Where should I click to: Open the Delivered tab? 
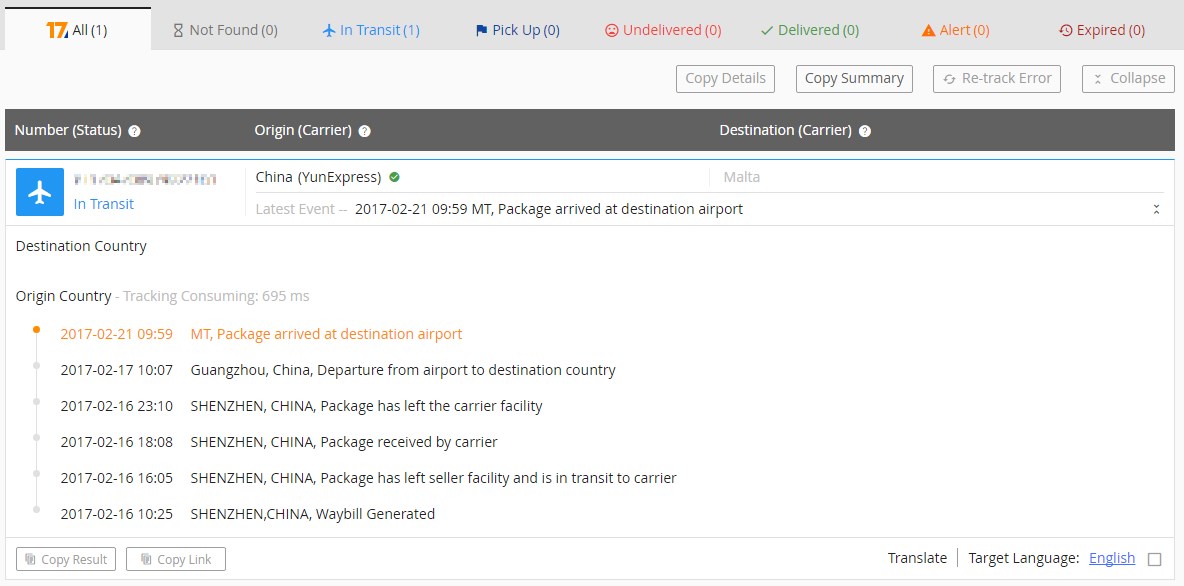(x=809, y=30)
